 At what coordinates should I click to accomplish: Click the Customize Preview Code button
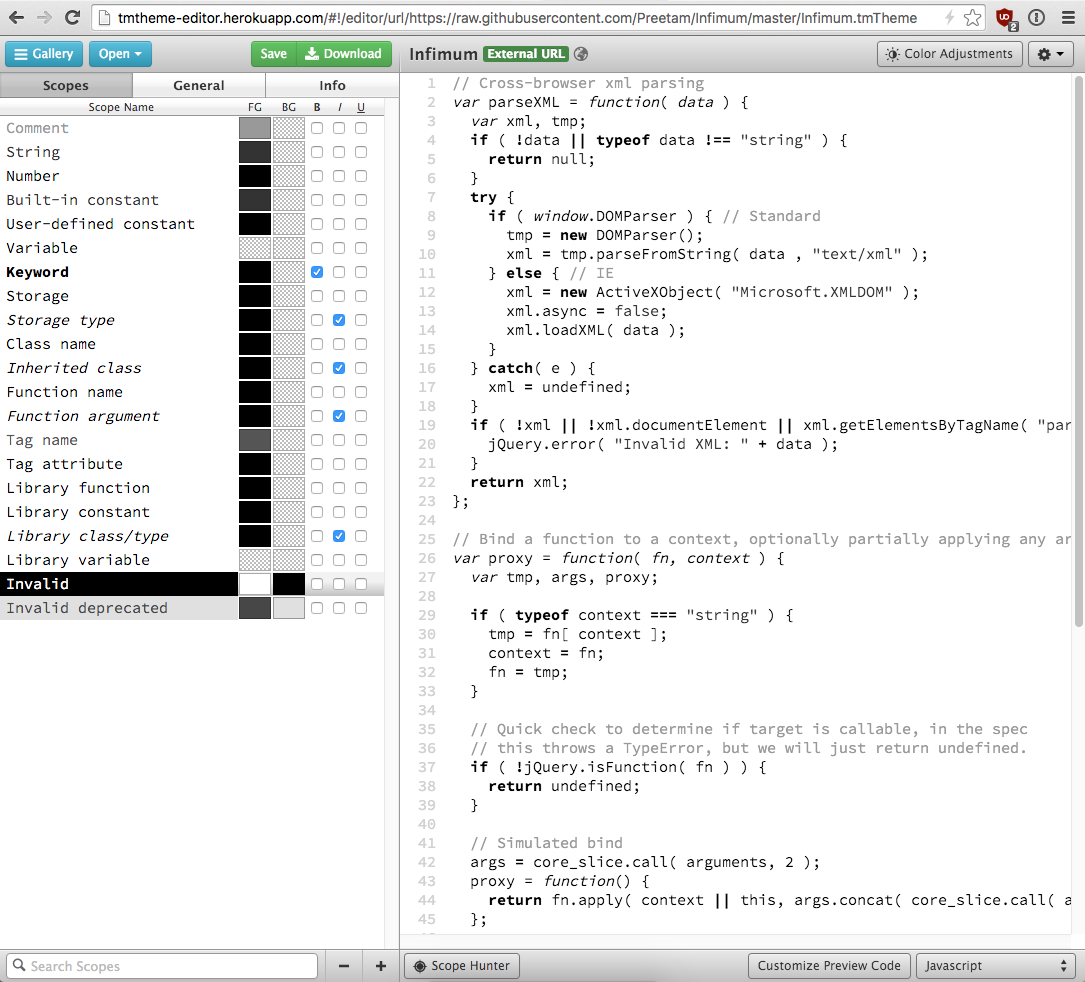[x=829, y=966]
